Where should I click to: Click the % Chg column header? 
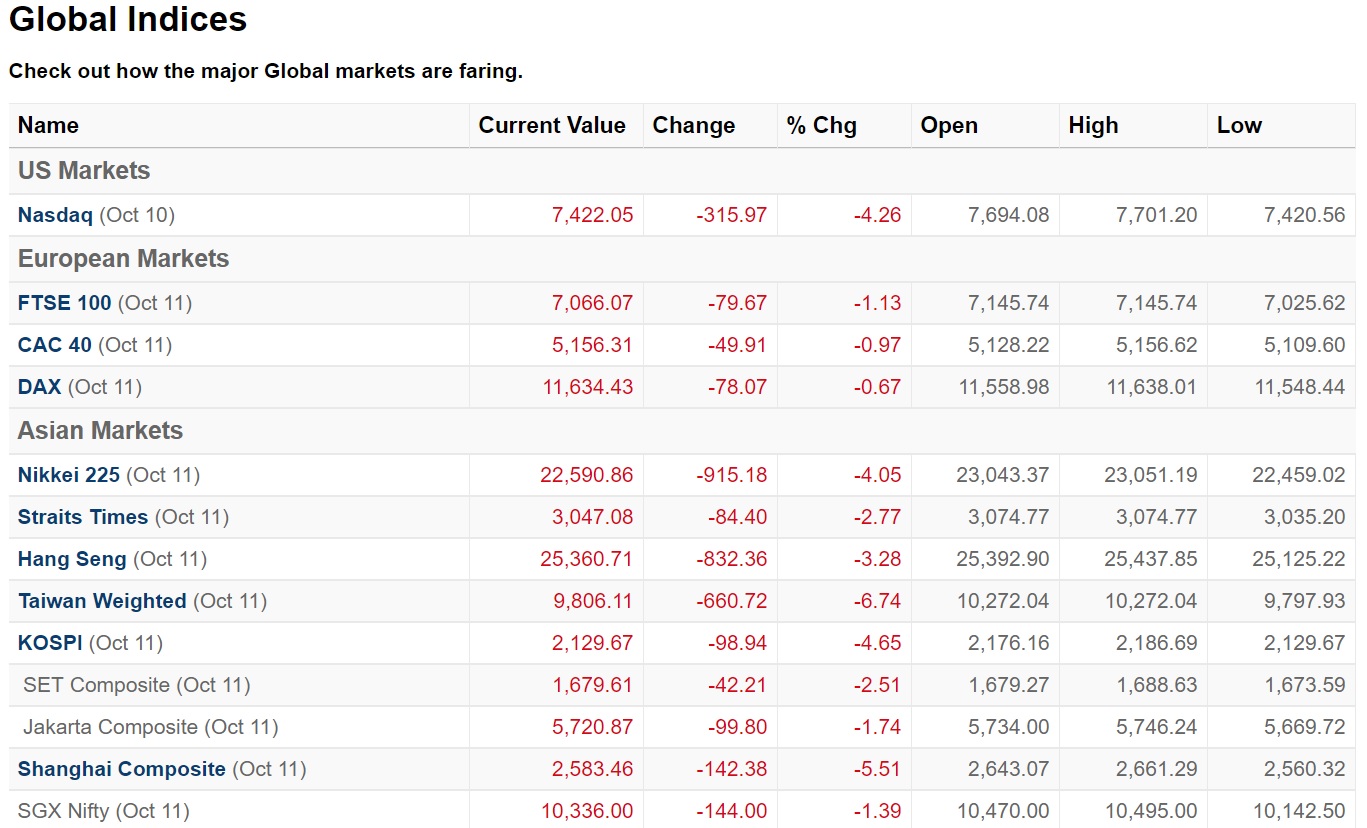pyautogui.click(x=821, y=126)
